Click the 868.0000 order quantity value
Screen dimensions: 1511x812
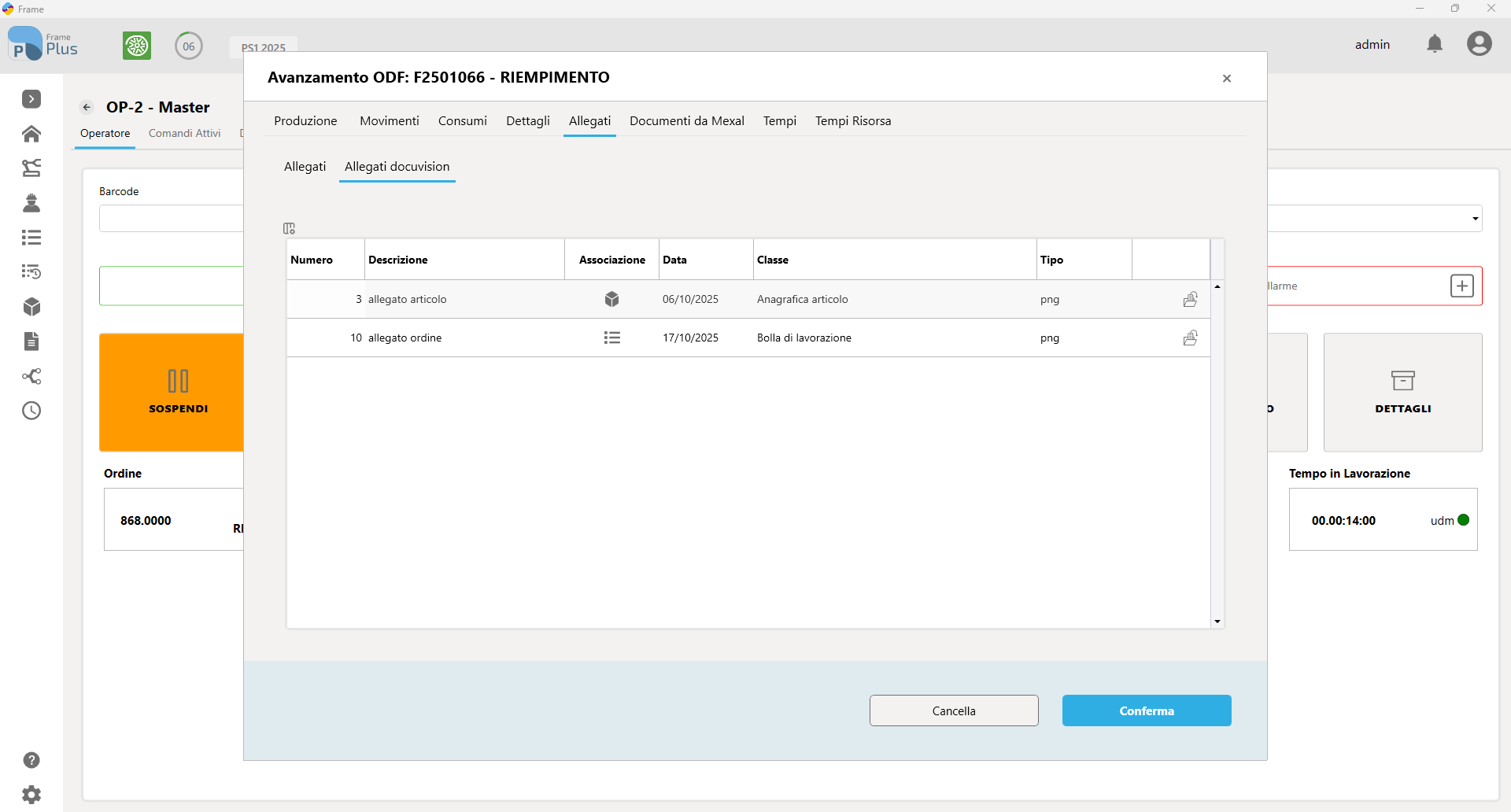[x=146, y=520]
